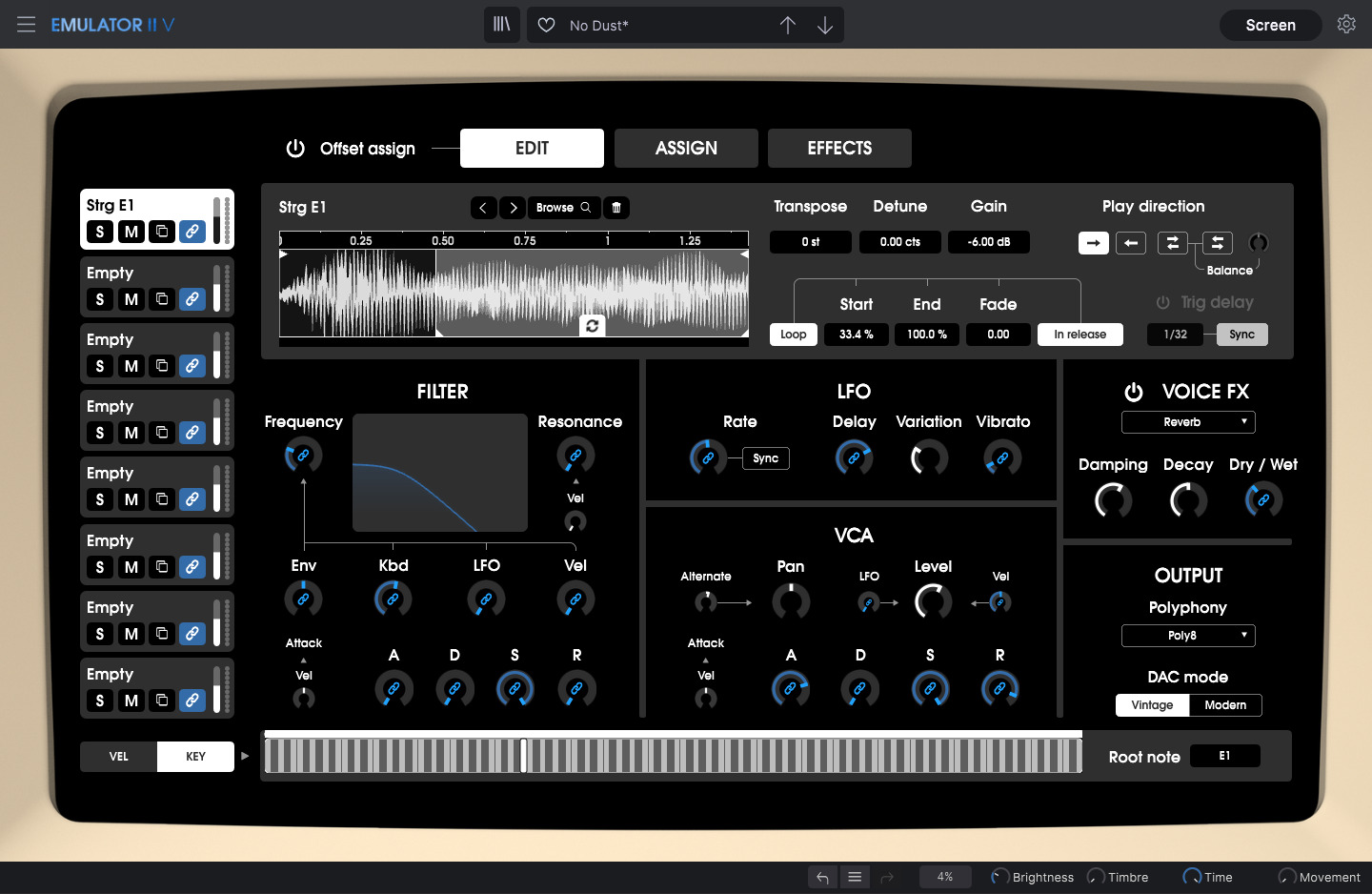Click the Movement macro knob
Screen dimensions: 1372x894
coord(1287,877)
